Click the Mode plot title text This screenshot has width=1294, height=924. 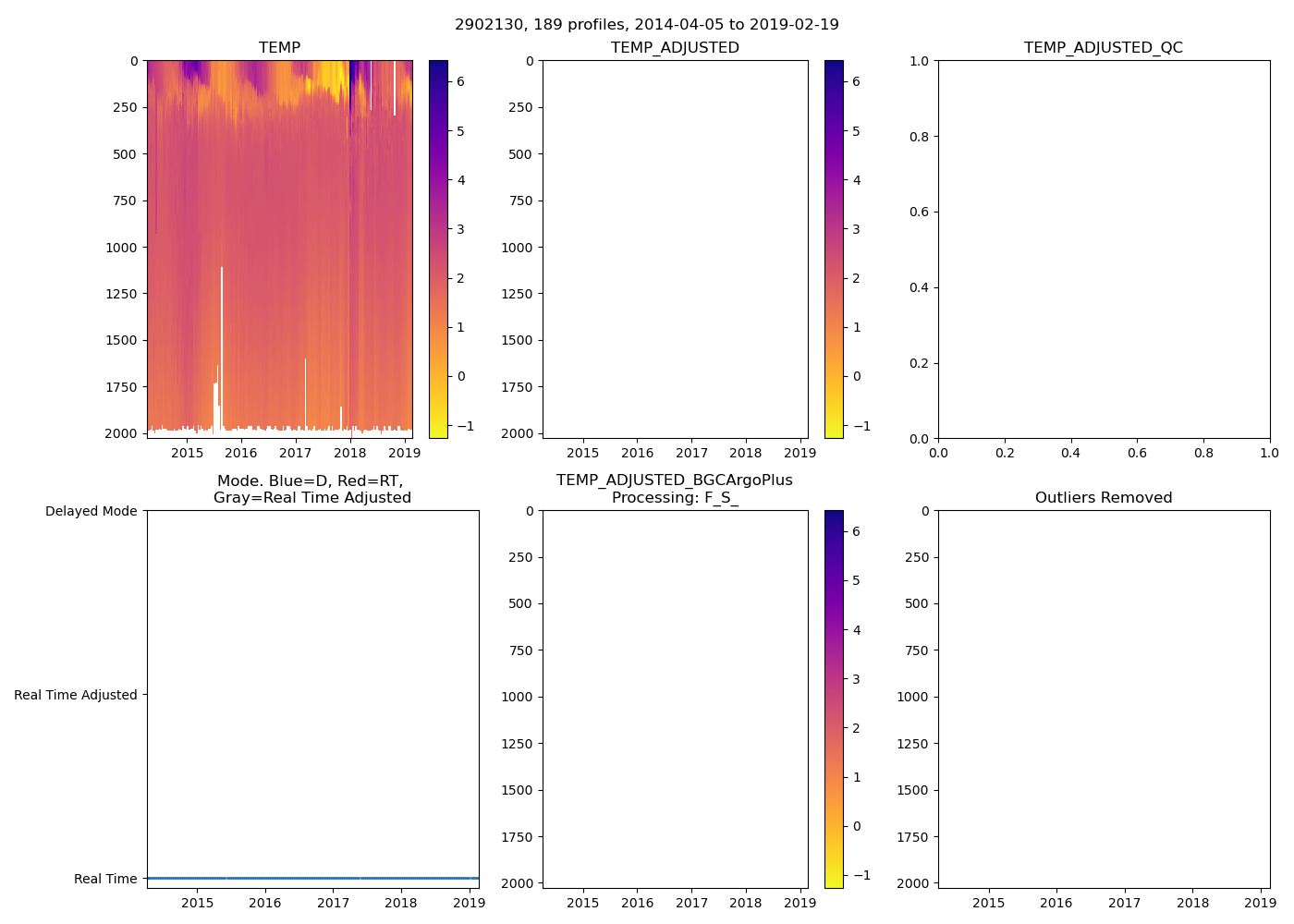(311, 490)
